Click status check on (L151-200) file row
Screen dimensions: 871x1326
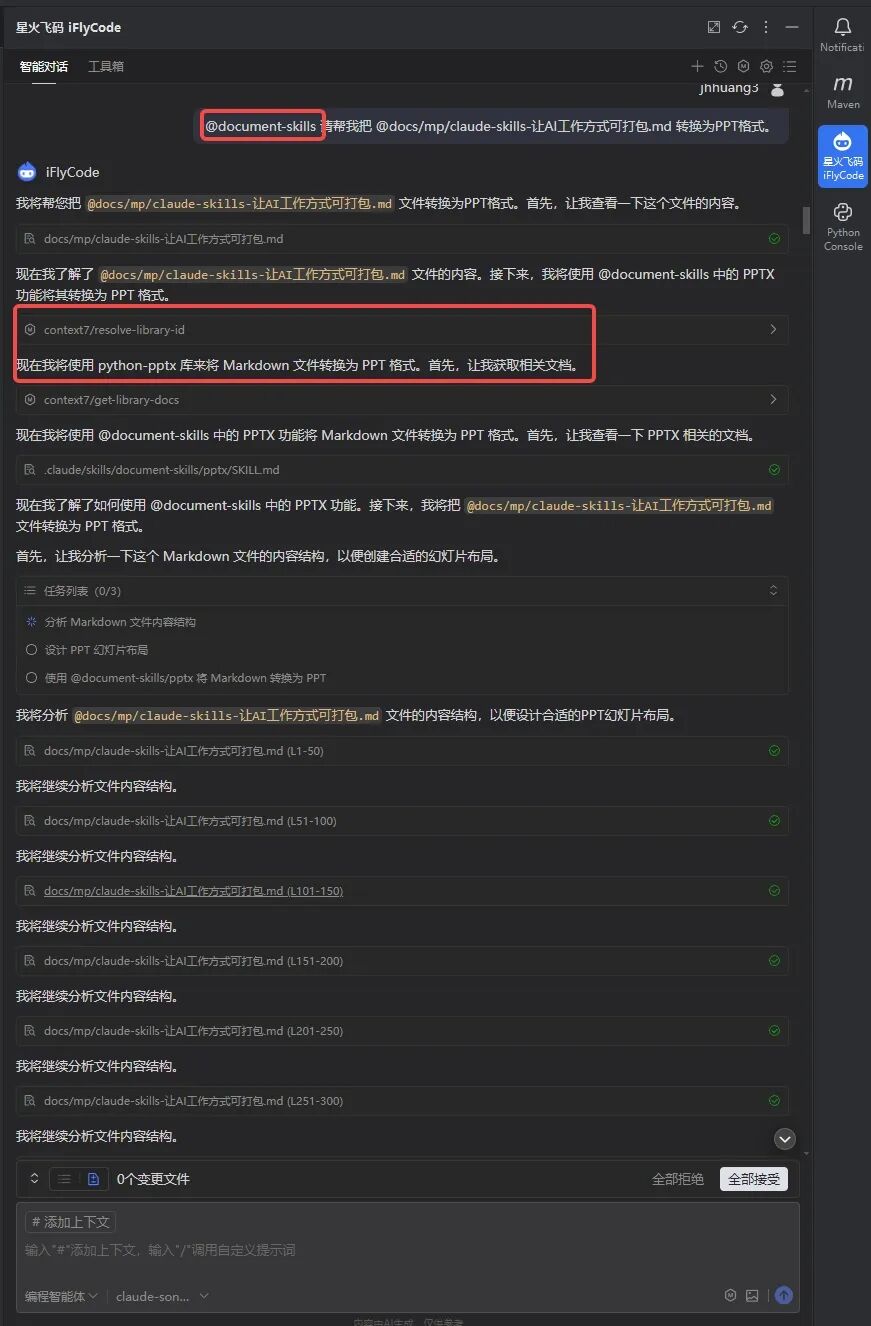click(774, 960)
